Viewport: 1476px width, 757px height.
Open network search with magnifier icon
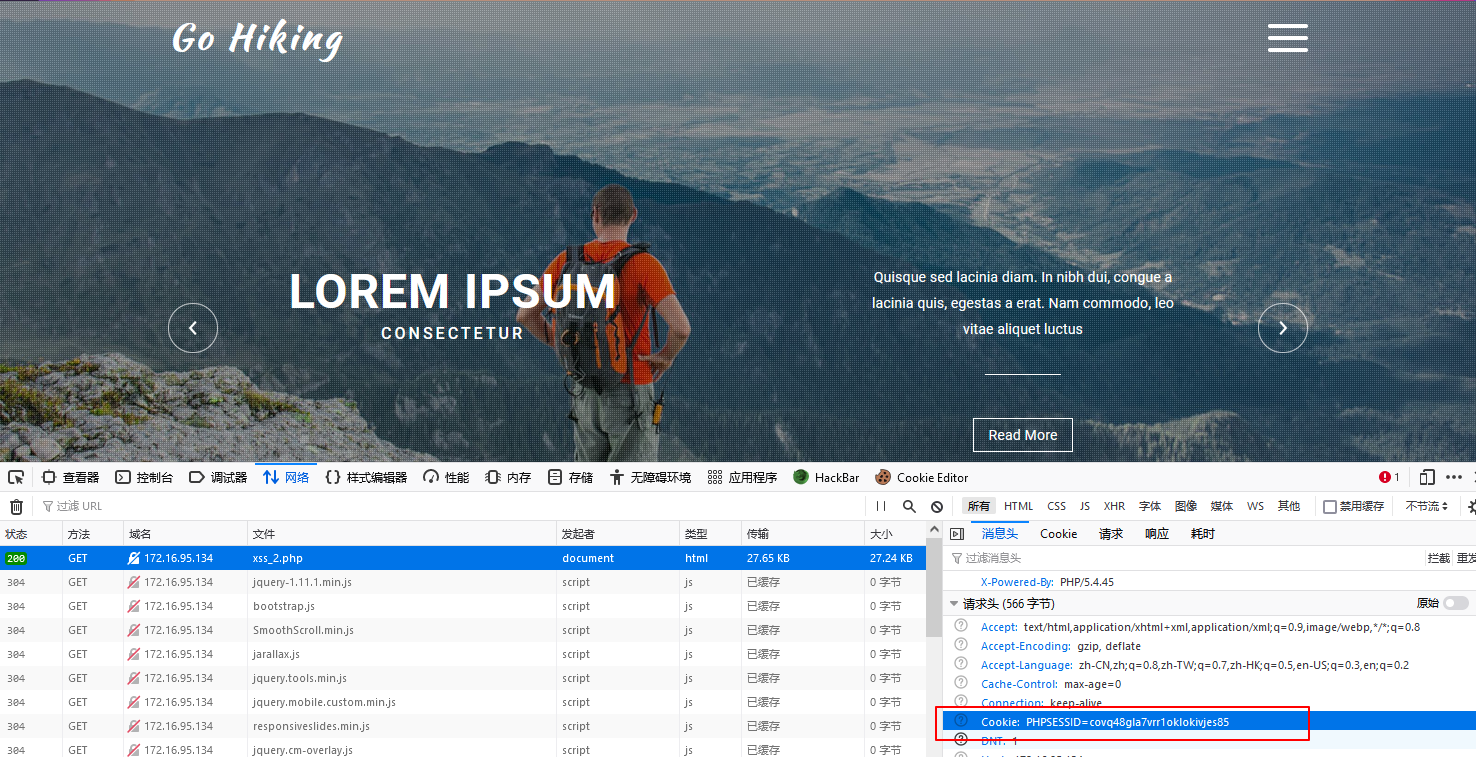[909, 507]
